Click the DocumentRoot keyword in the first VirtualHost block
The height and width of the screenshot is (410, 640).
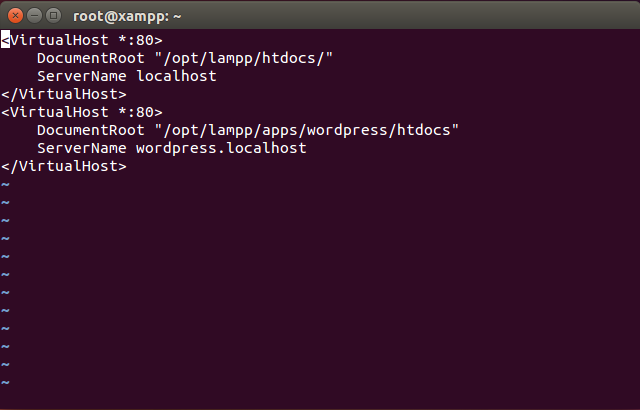(82, 58)
